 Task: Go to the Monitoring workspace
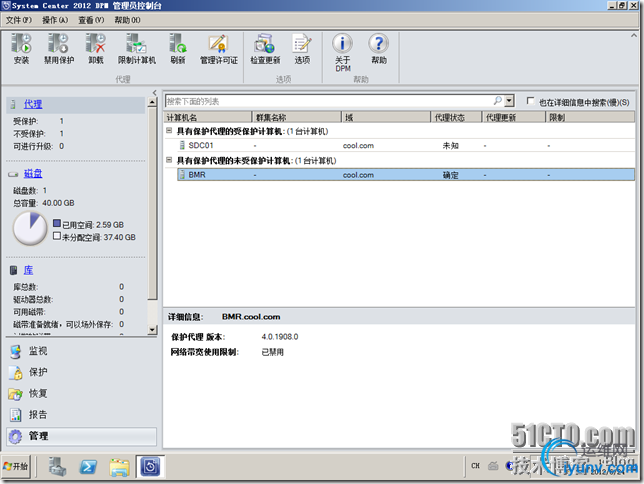(38, 351)
